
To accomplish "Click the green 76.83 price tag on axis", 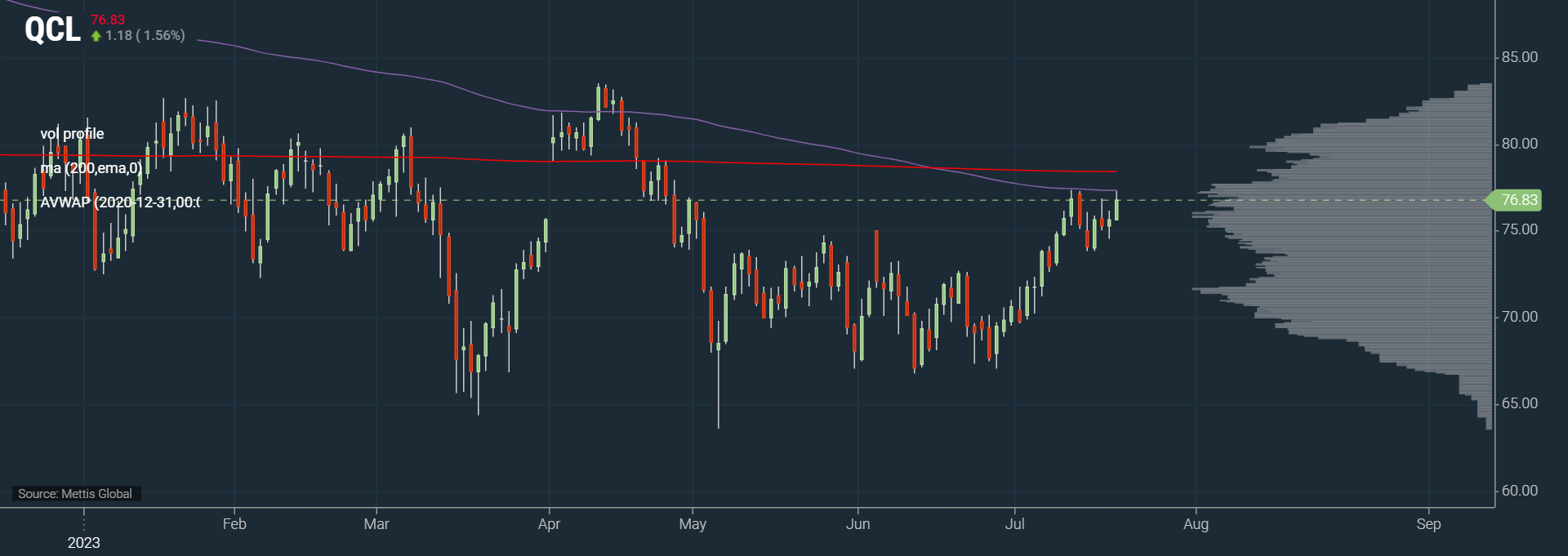I will click(1515, 200).
